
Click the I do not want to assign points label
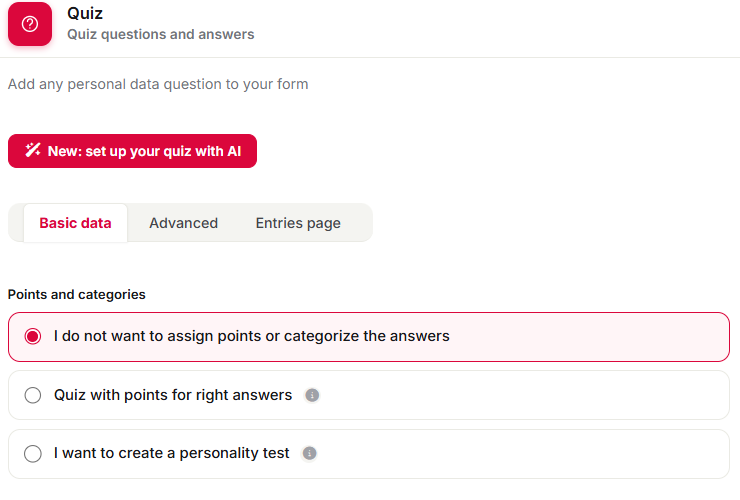coord(252,336)
